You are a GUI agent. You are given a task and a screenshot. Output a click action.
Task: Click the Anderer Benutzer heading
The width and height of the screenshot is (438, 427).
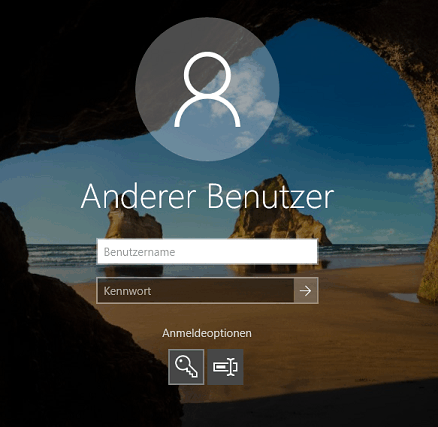click(x=207, y=196)
